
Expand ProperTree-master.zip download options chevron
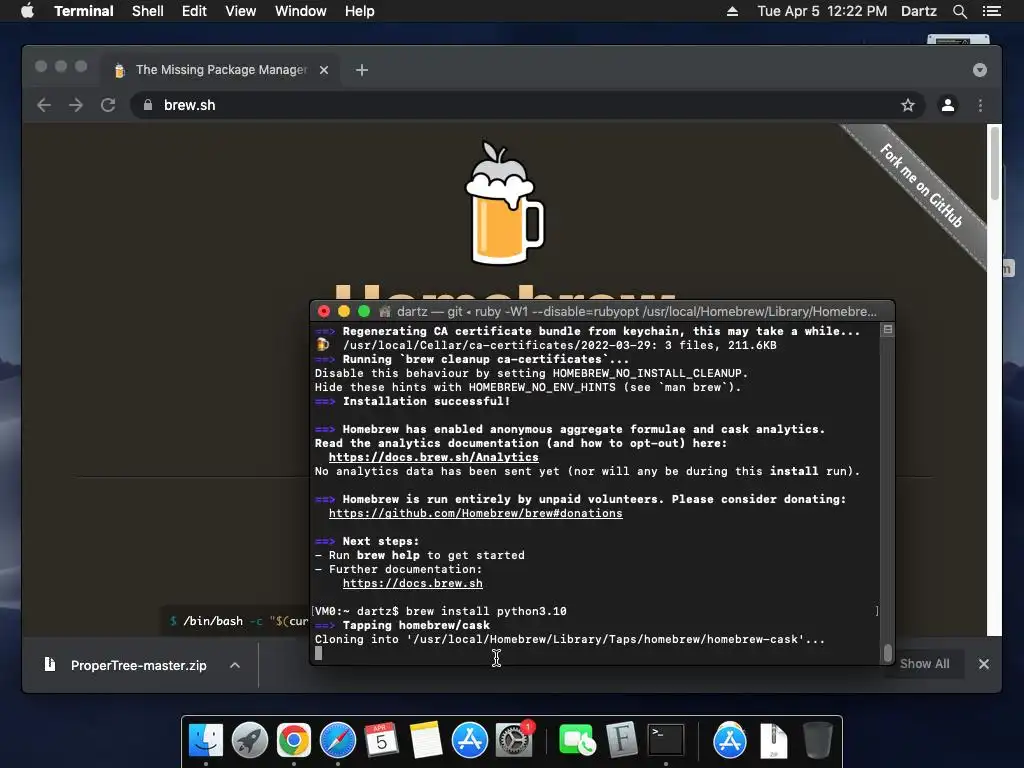coord(235,665)
